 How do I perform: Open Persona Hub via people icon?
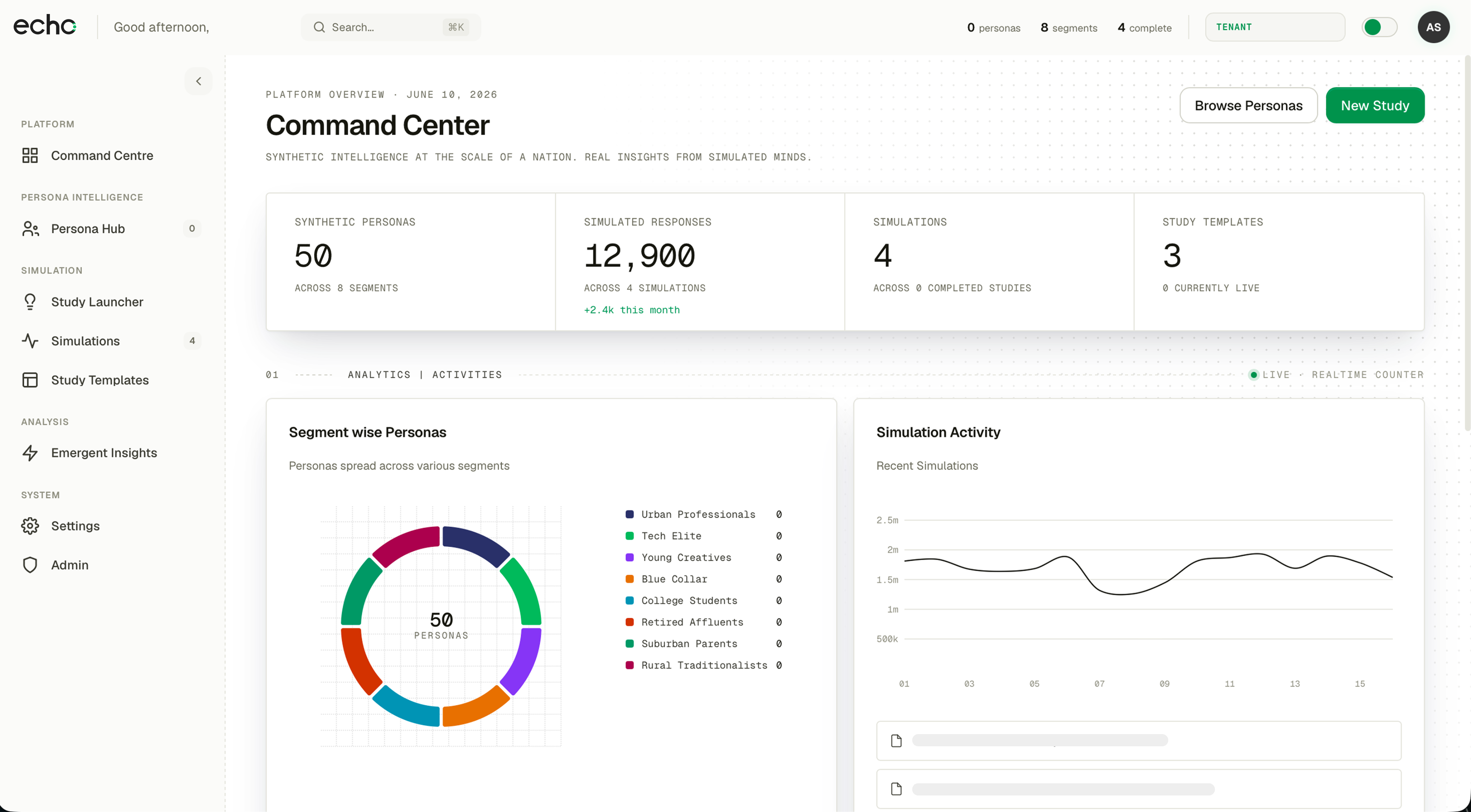click(30, 229)
